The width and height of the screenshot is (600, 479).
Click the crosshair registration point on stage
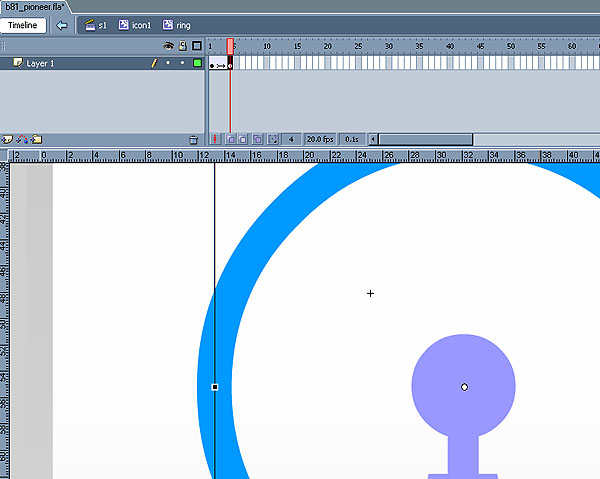click(x=370, y=293)
